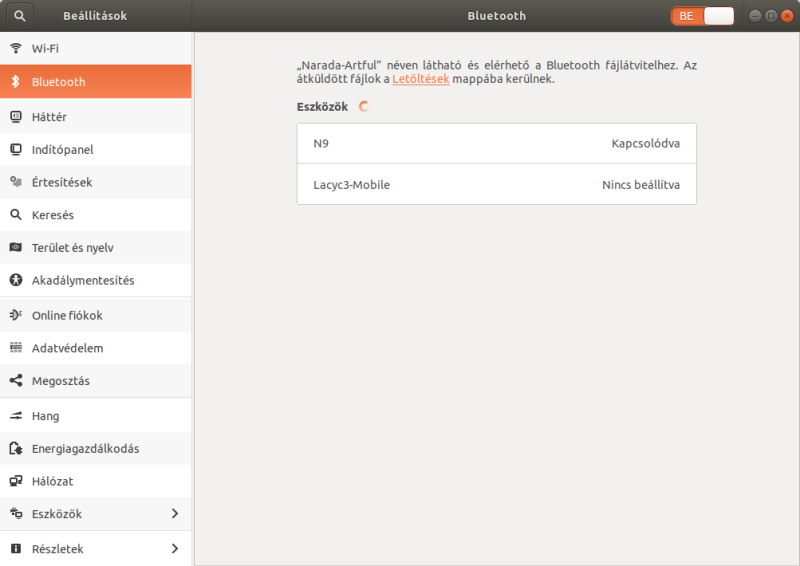The width and height of the screenshot is (800, 566).
Task: Turn off the Bluetooth BE switch
Action: click(x=703, y=16)
